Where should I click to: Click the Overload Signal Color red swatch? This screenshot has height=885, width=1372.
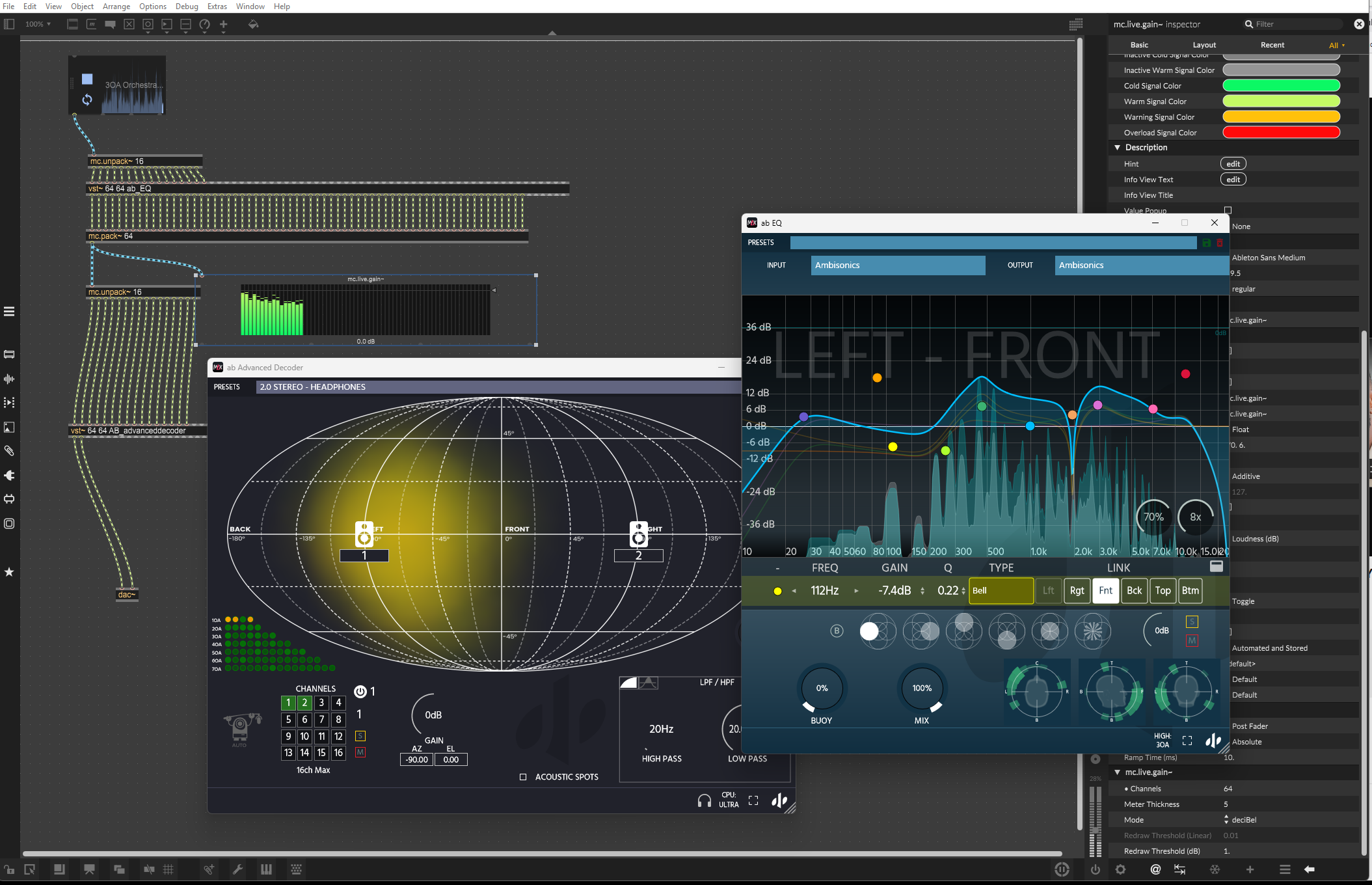1281,133
